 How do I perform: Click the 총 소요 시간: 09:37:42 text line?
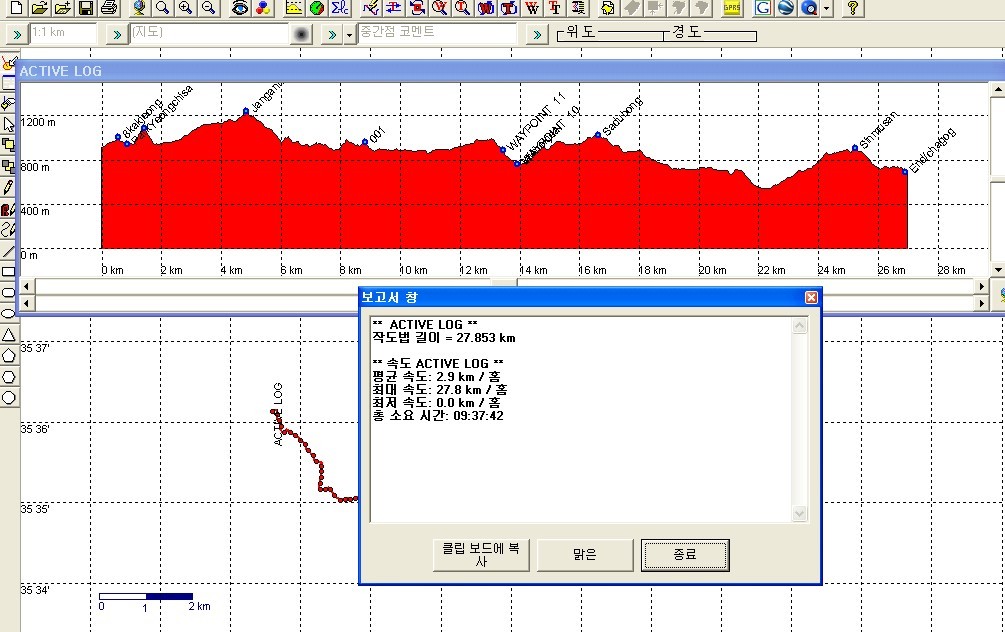coord(438,416)
